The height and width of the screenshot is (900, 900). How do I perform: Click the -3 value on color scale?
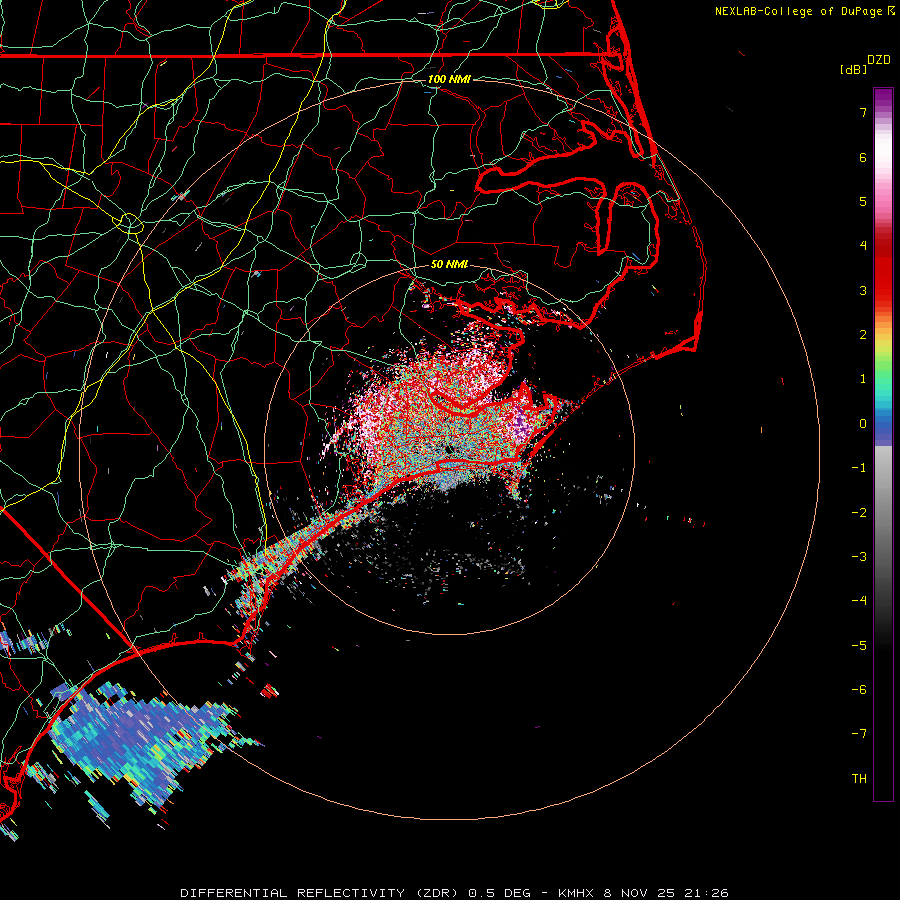click(859, 556)
